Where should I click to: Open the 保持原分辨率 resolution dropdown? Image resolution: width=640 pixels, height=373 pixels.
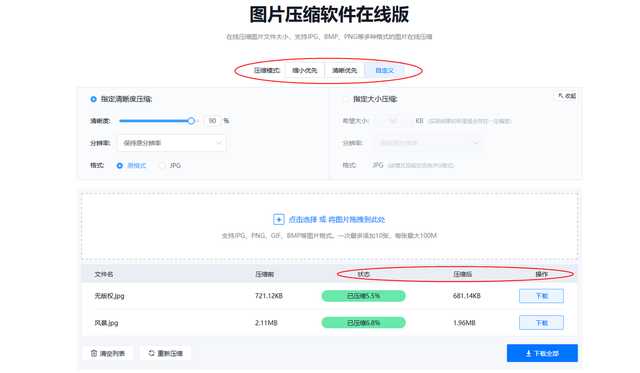coord(172,143)
